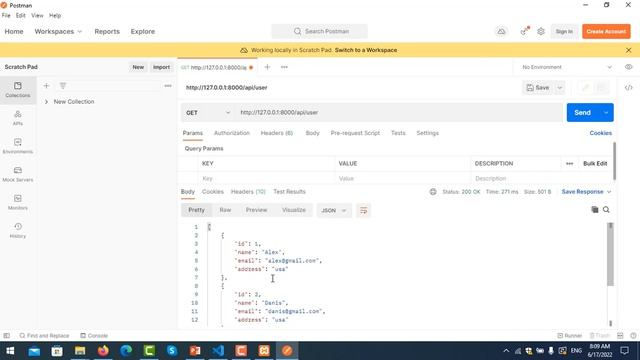Click the network globe icon near status
The image size is (640, 360).
coord(433,191)
